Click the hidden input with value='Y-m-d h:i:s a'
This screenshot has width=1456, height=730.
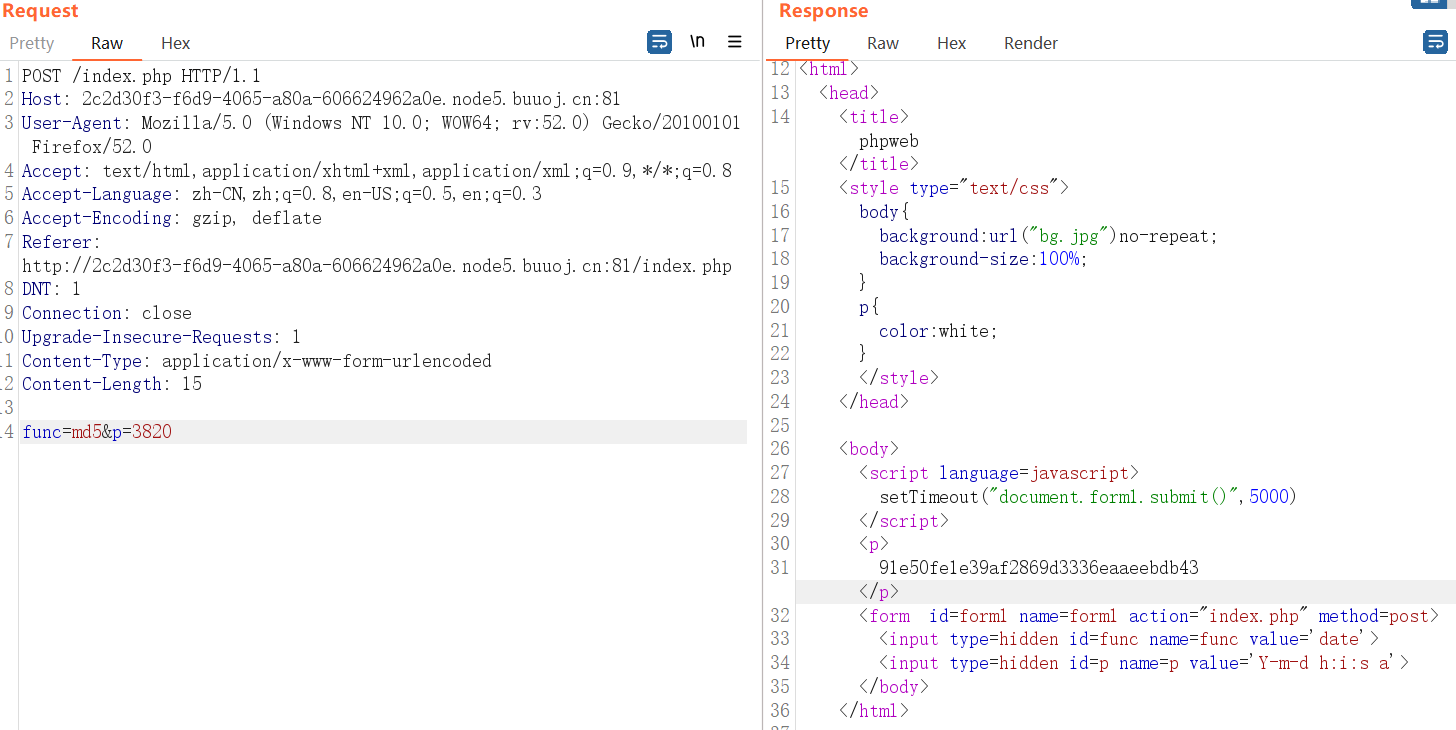tap(1144, 663)
